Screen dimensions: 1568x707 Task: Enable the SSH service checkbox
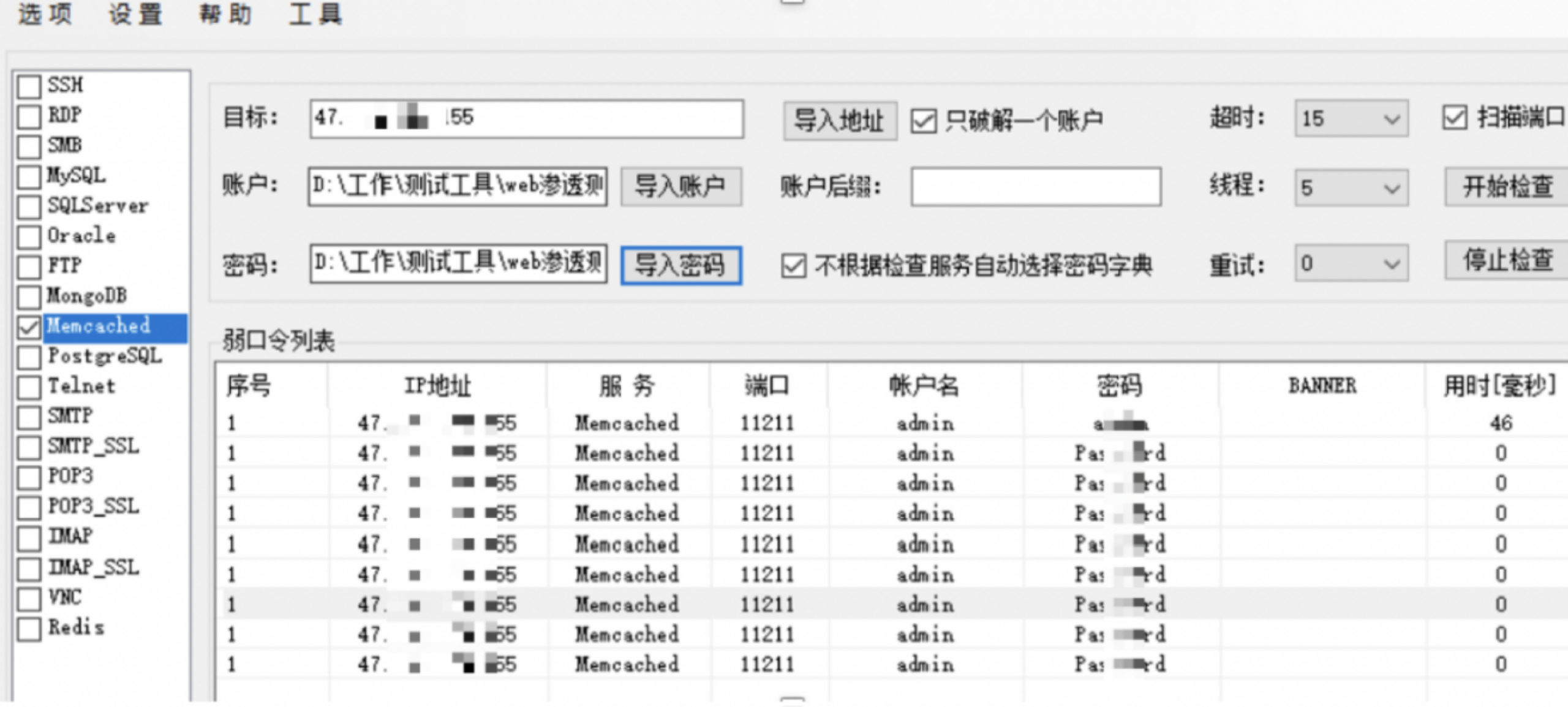tap(29, 86)
